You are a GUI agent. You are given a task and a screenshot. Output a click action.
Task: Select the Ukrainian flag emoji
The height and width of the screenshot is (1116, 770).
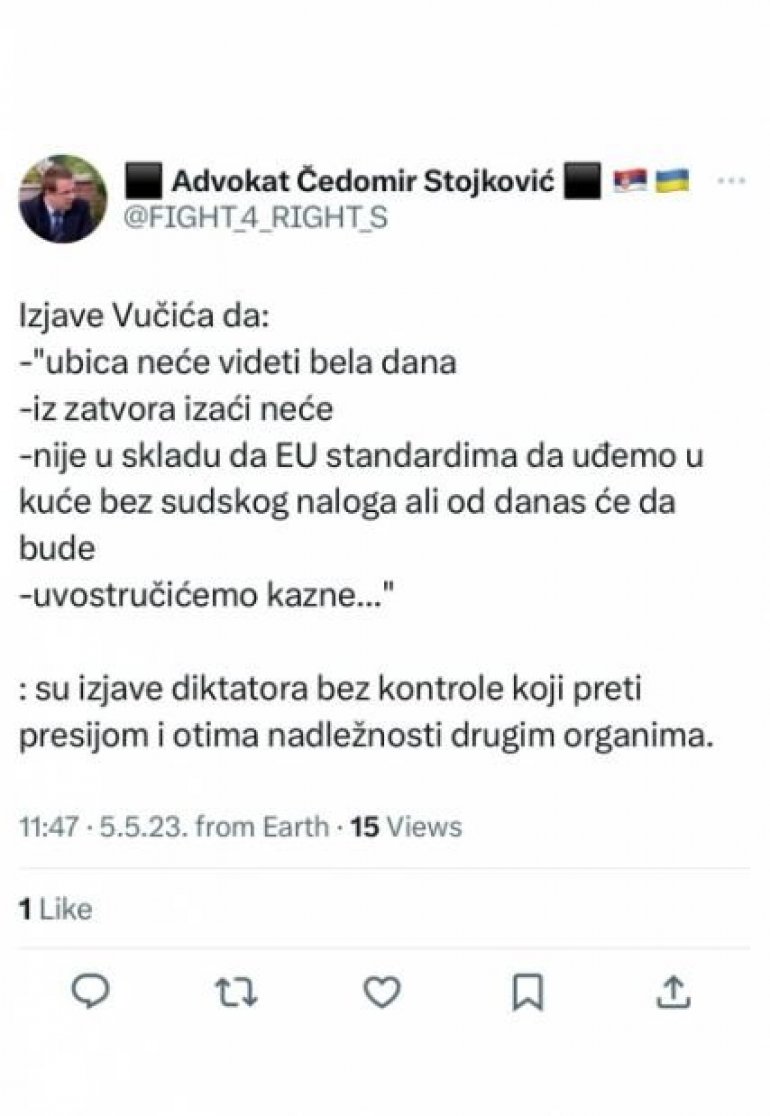672,181
